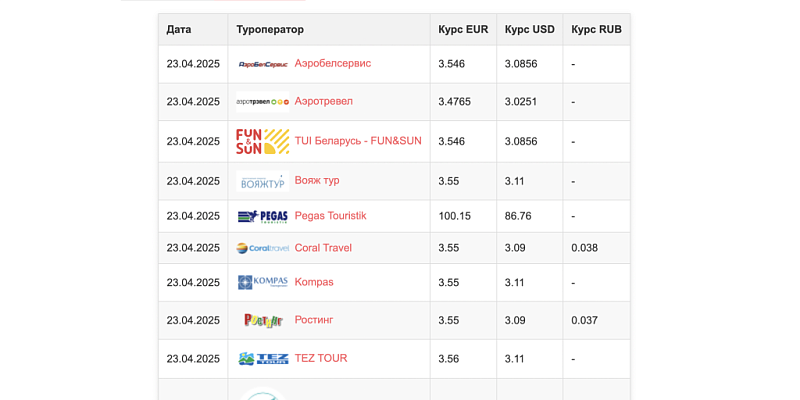Open the Pegas Touristik link

coord(331,216)
